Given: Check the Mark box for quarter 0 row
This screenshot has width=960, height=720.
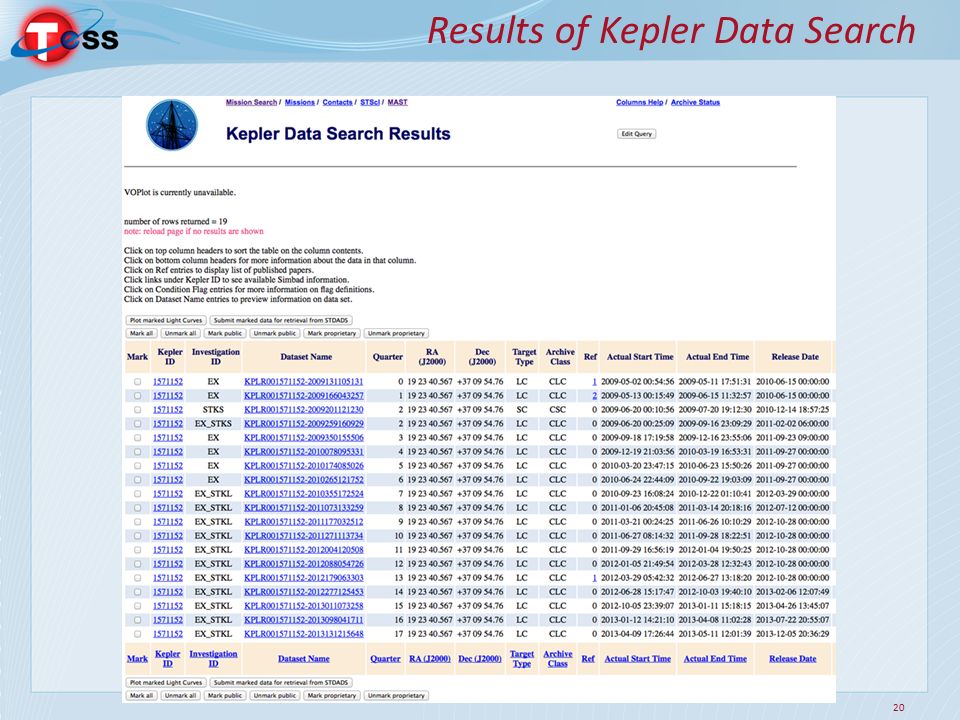Looking at the screenshot, I should (138, 381).
